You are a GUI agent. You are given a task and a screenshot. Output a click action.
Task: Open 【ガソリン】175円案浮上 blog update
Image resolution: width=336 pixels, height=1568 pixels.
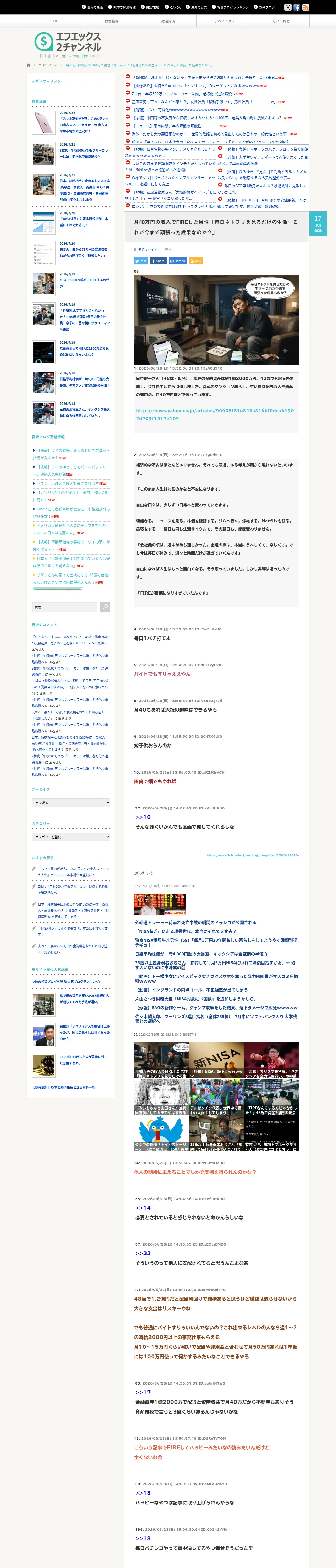tap(71, 496)
